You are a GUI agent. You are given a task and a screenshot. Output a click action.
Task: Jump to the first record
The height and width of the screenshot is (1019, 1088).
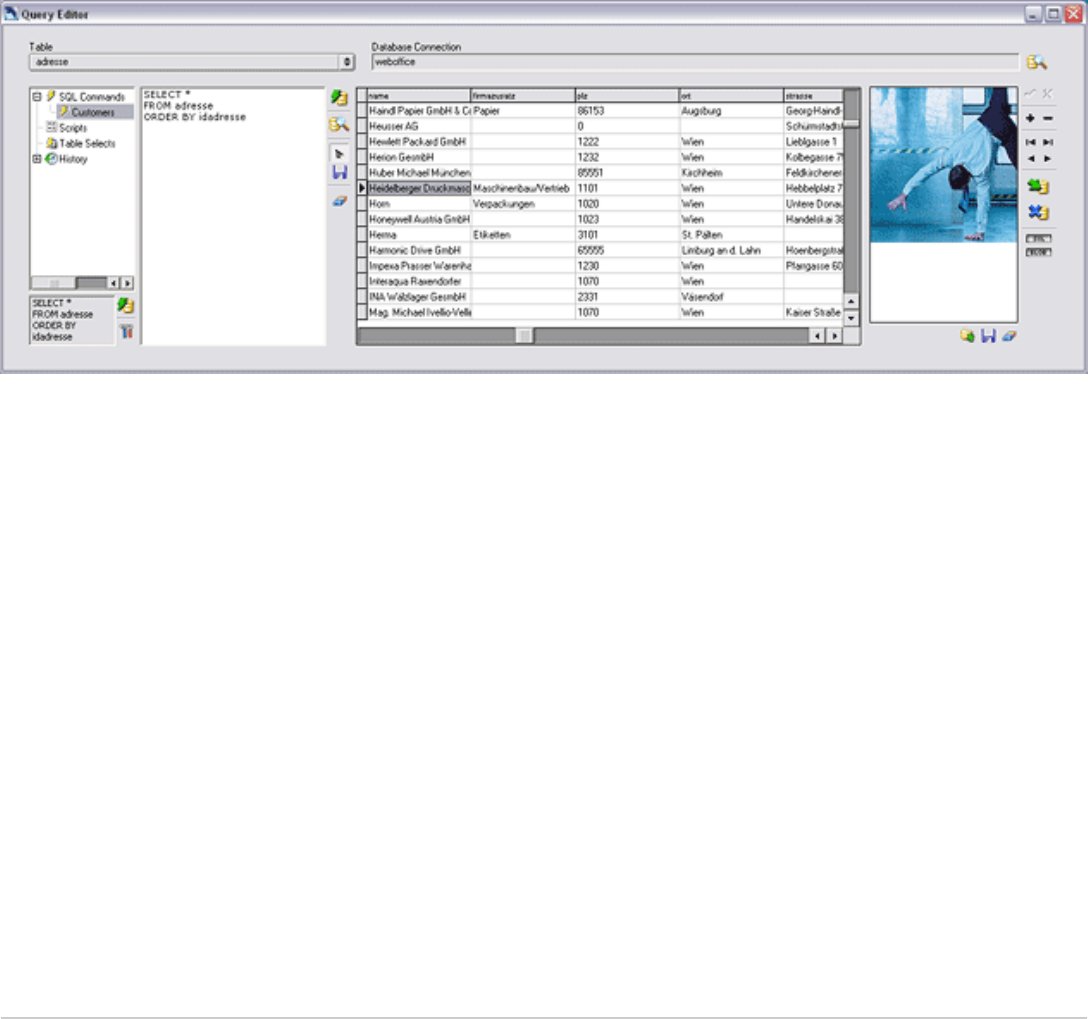[1030, 142]
